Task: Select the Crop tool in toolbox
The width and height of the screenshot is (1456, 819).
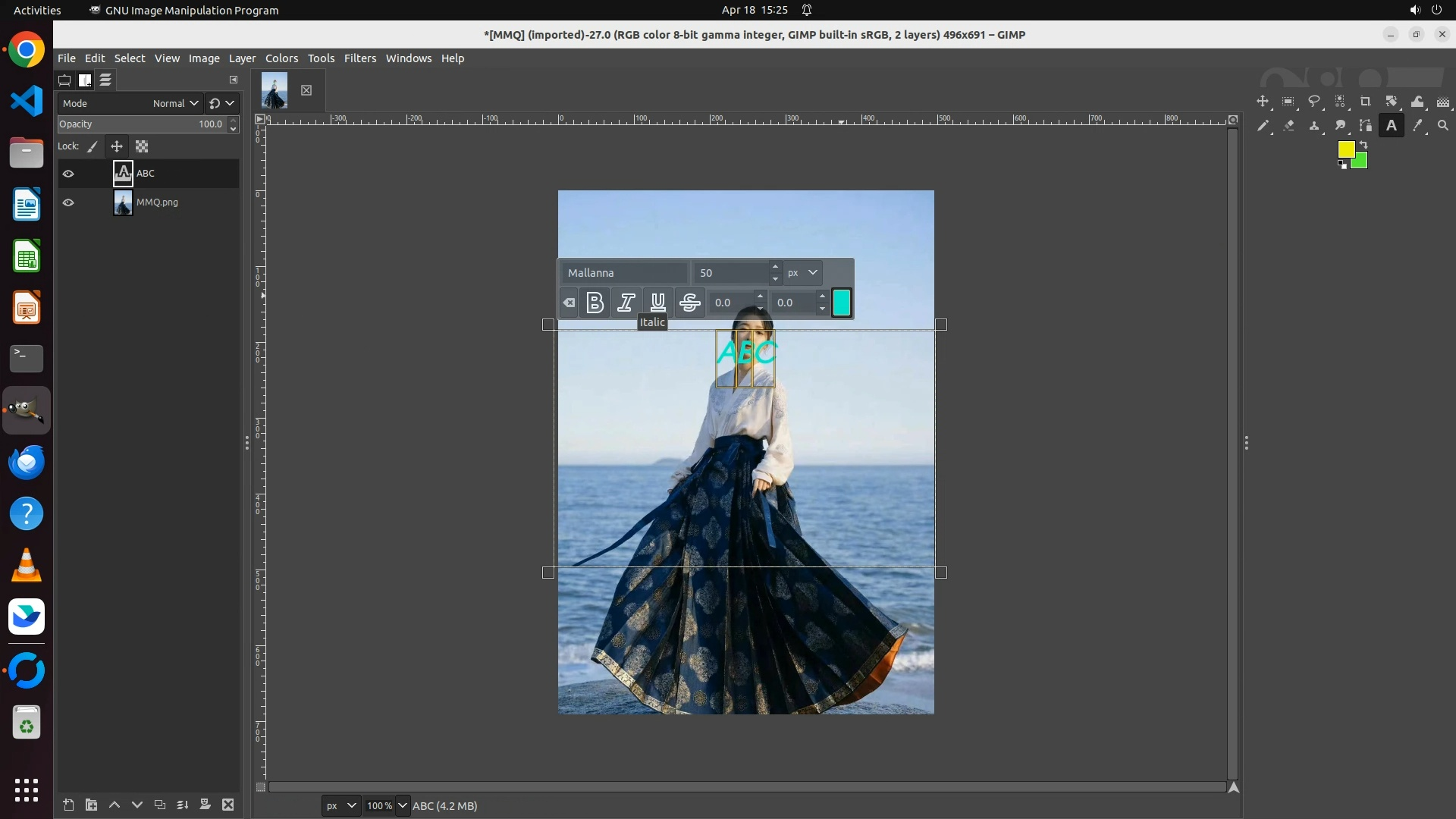Action: click(x=1365, y=102)
